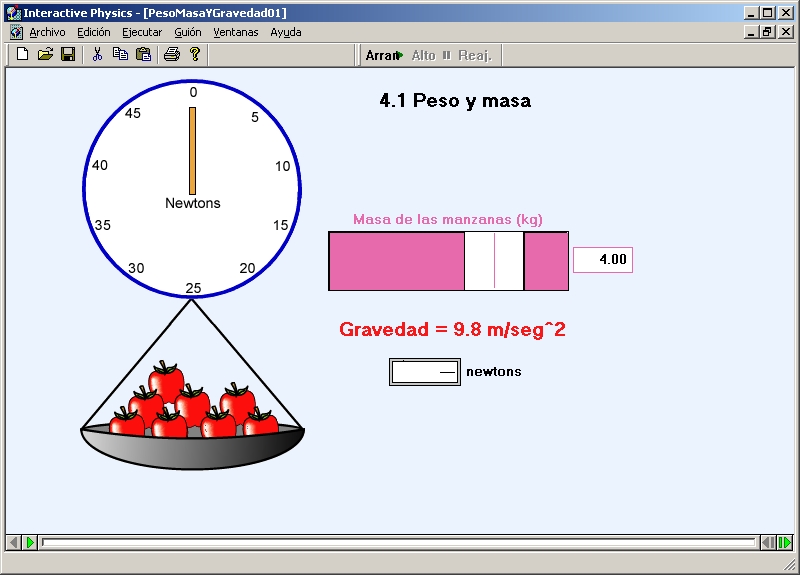Click the step back button at bottom right
Screen dimensions: 800x575
click(x=768, y=542)
